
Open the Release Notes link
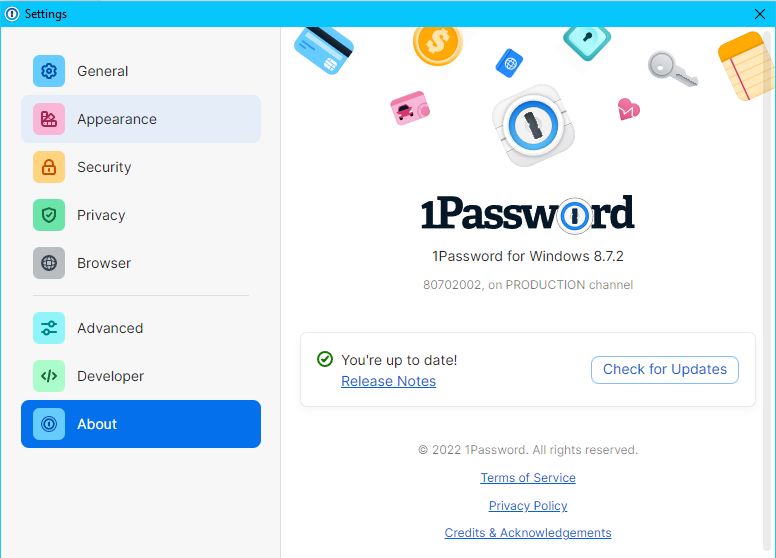tap(388, 381)
